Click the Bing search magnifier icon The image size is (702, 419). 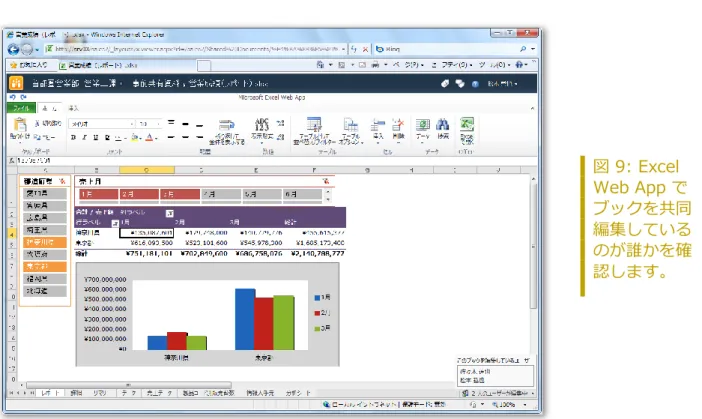(x=522, y=49)
